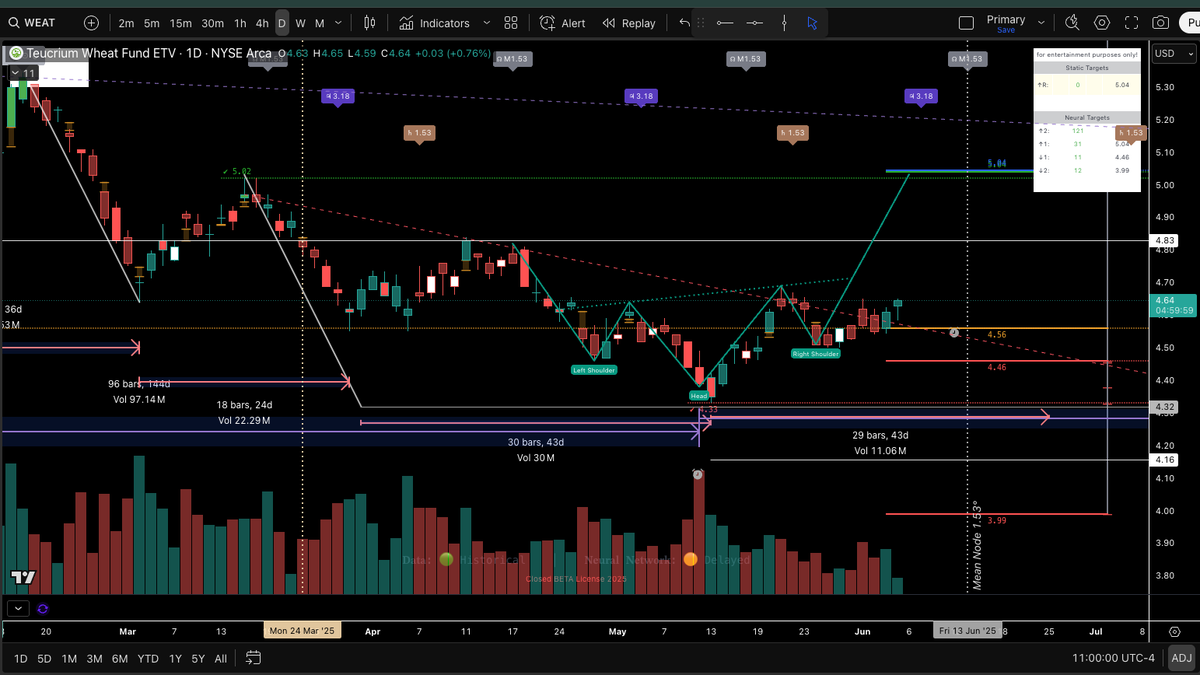1200x675 pixels.
Task: Click the 4.83 price axis label
Action: (x=1164, y=241)
